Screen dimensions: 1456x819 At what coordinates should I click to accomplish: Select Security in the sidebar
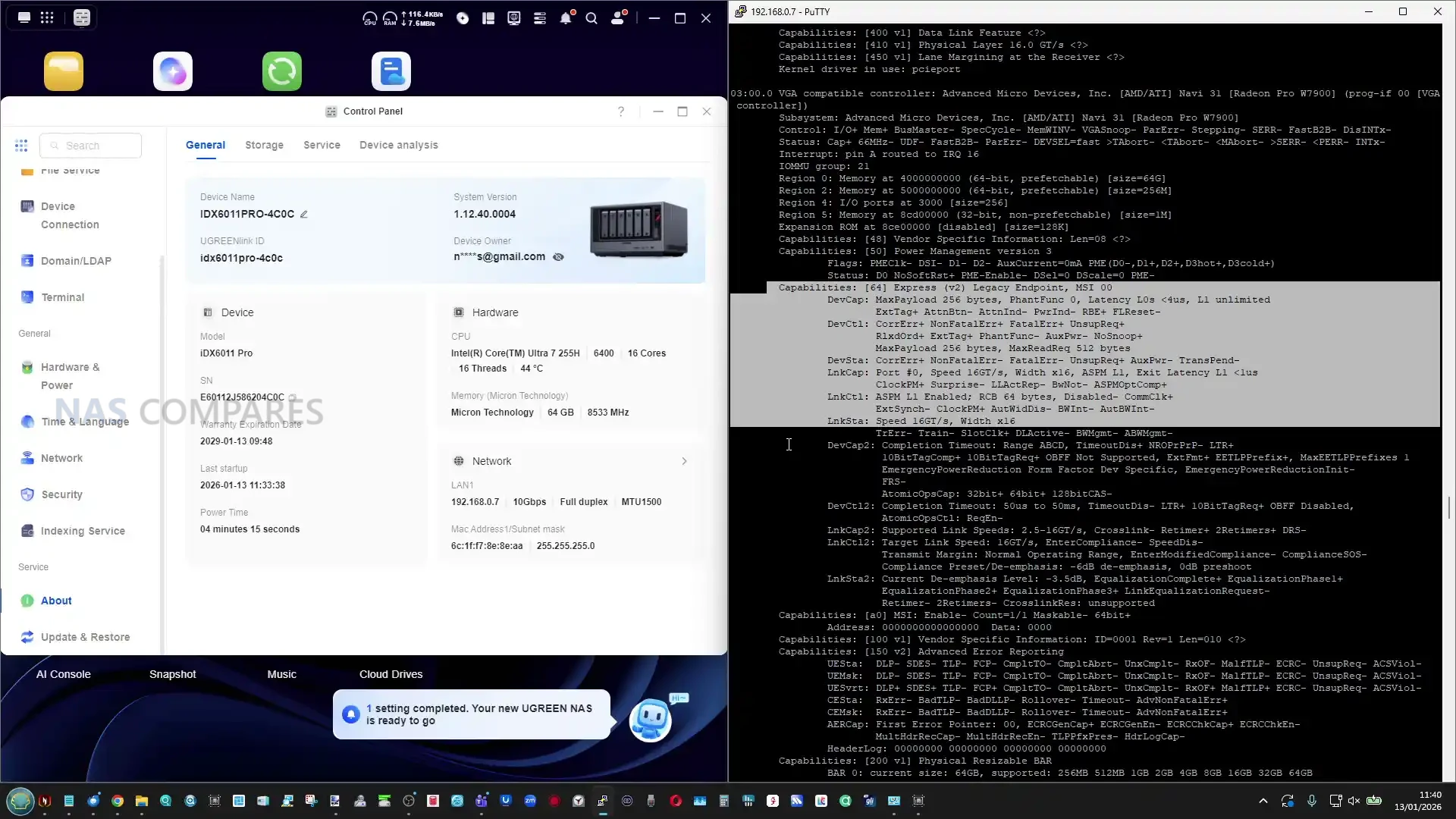click(61, 494)
